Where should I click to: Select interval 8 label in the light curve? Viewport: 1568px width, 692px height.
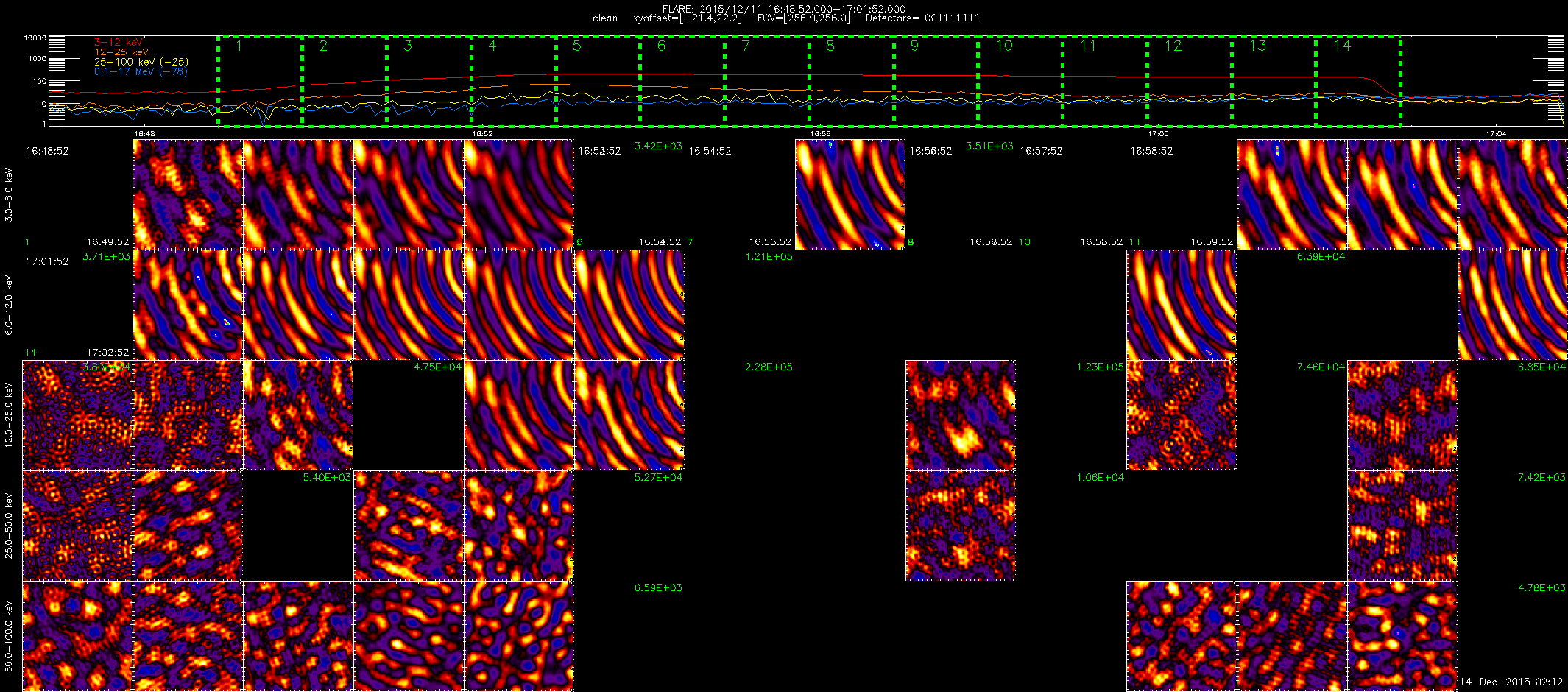[x=830, y=46]
